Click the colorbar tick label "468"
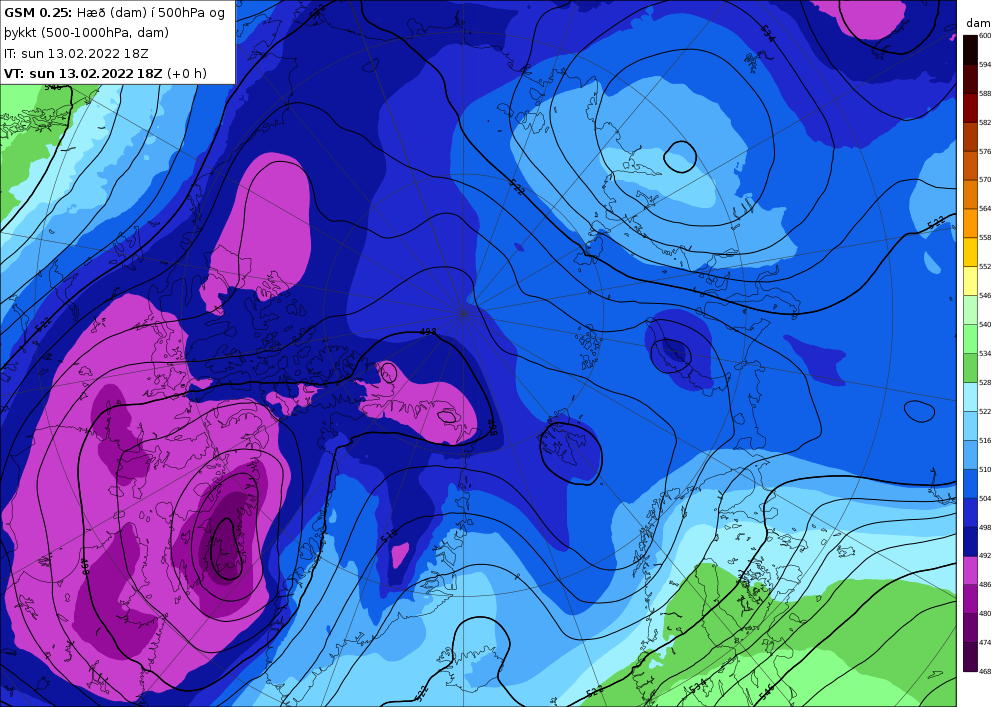Screen dimensions: 1000x707 click(x=985, y=672)
